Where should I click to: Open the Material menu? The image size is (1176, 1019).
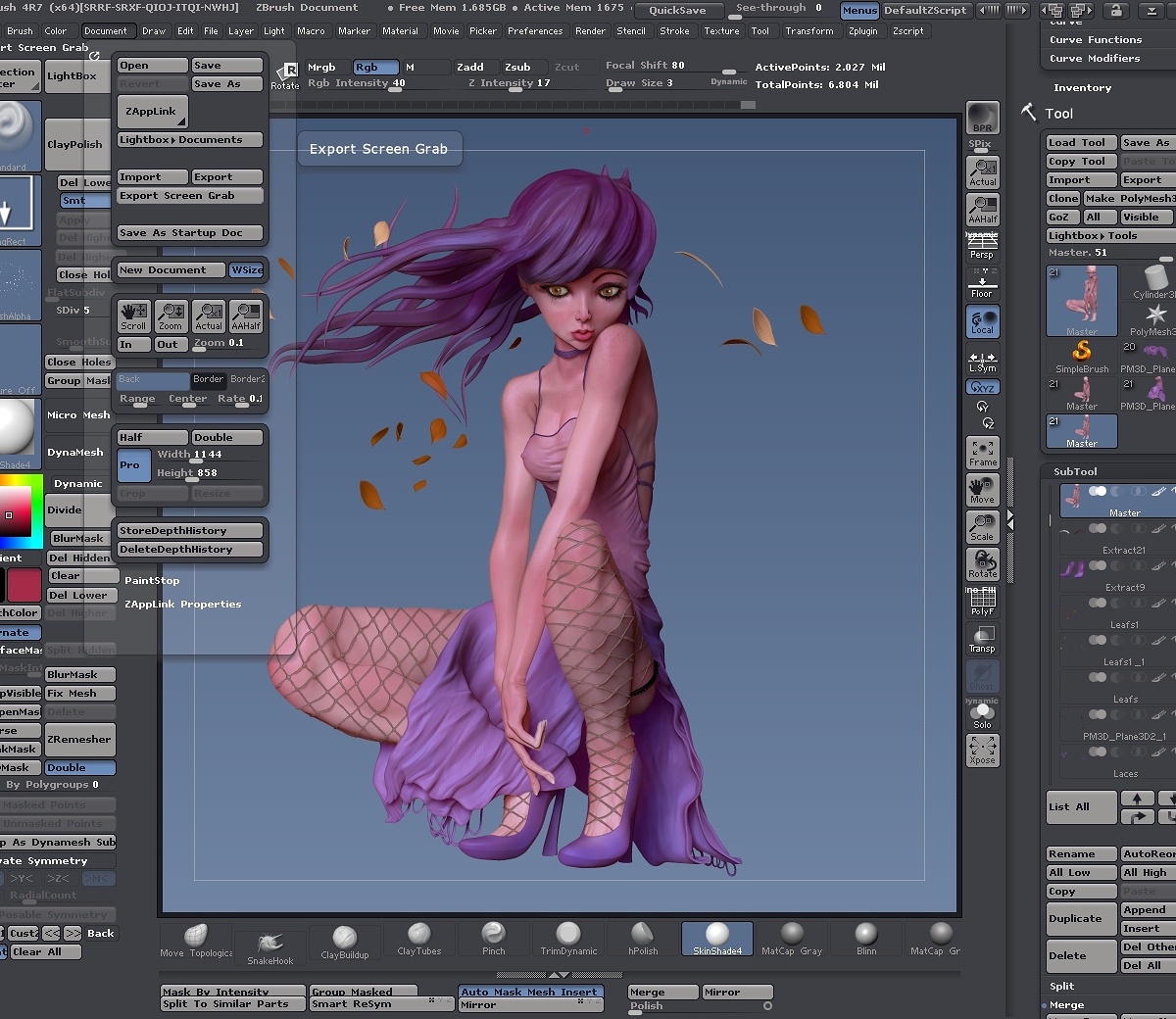pos(400,31)
